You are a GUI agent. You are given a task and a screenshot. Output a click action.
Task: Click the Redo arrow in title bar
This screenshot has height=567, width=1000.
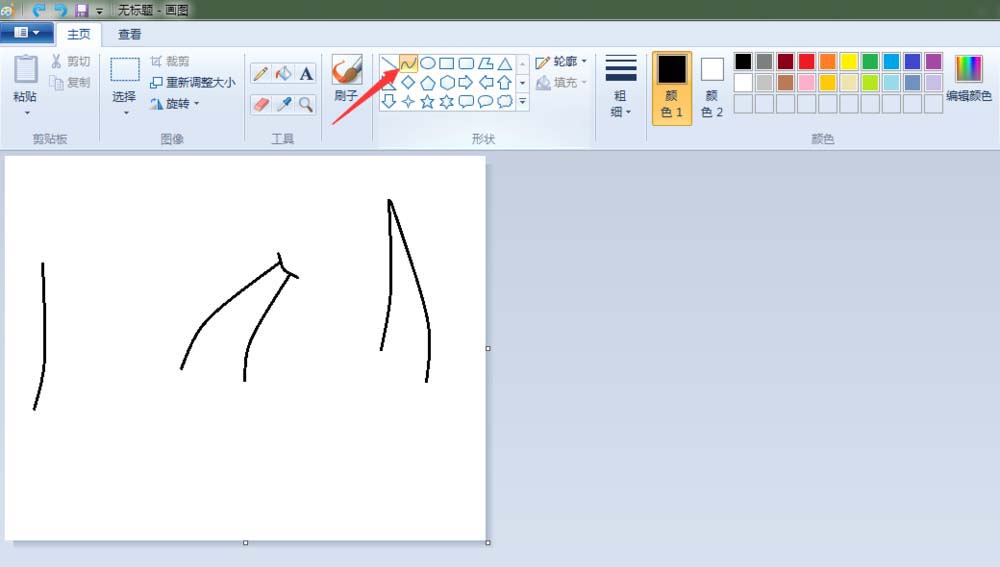(x=60, y=10)
